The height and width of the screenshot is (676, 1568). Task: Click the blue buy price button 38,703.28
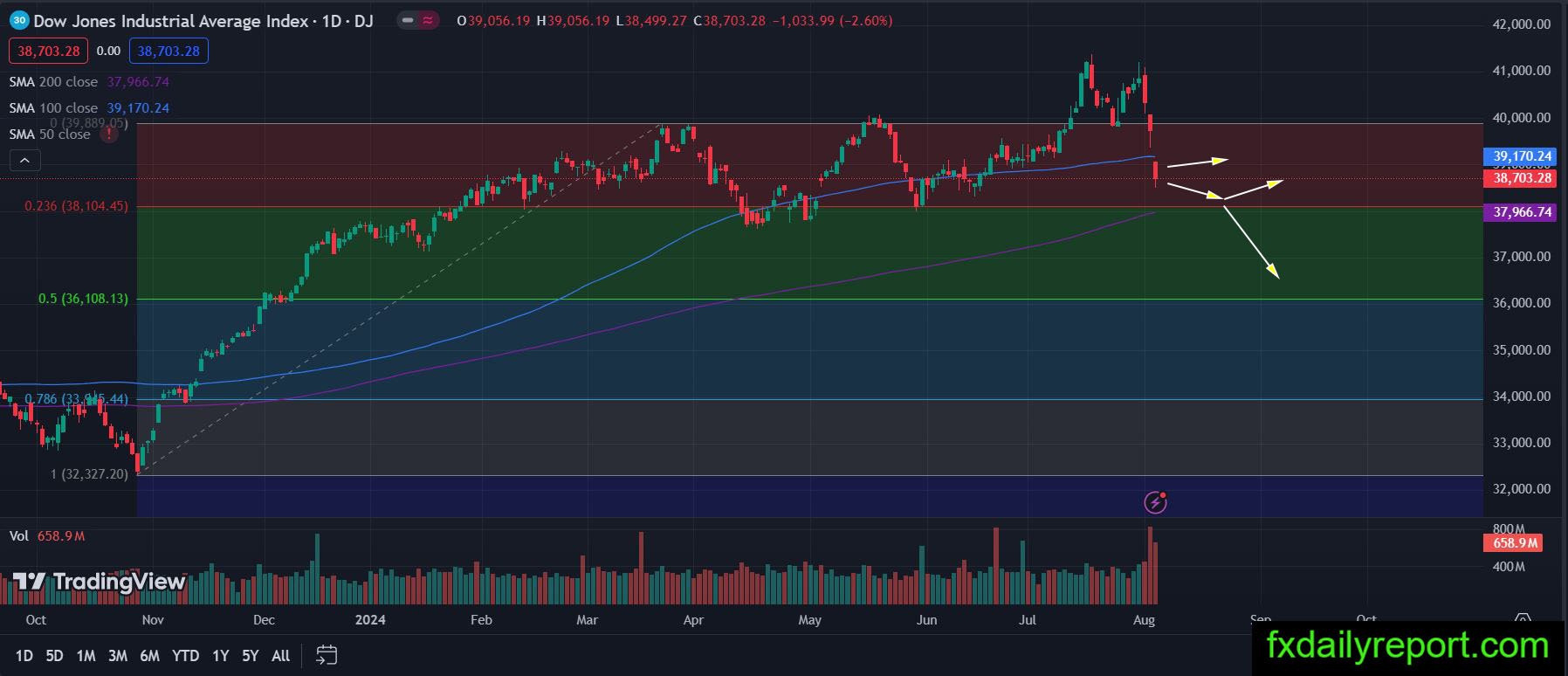[x=168, y=51]
